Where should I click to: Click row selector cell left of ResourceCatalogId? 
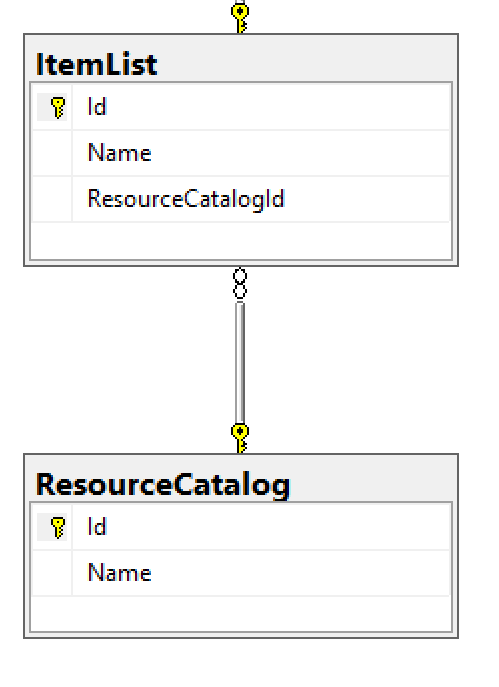[52, 199]
